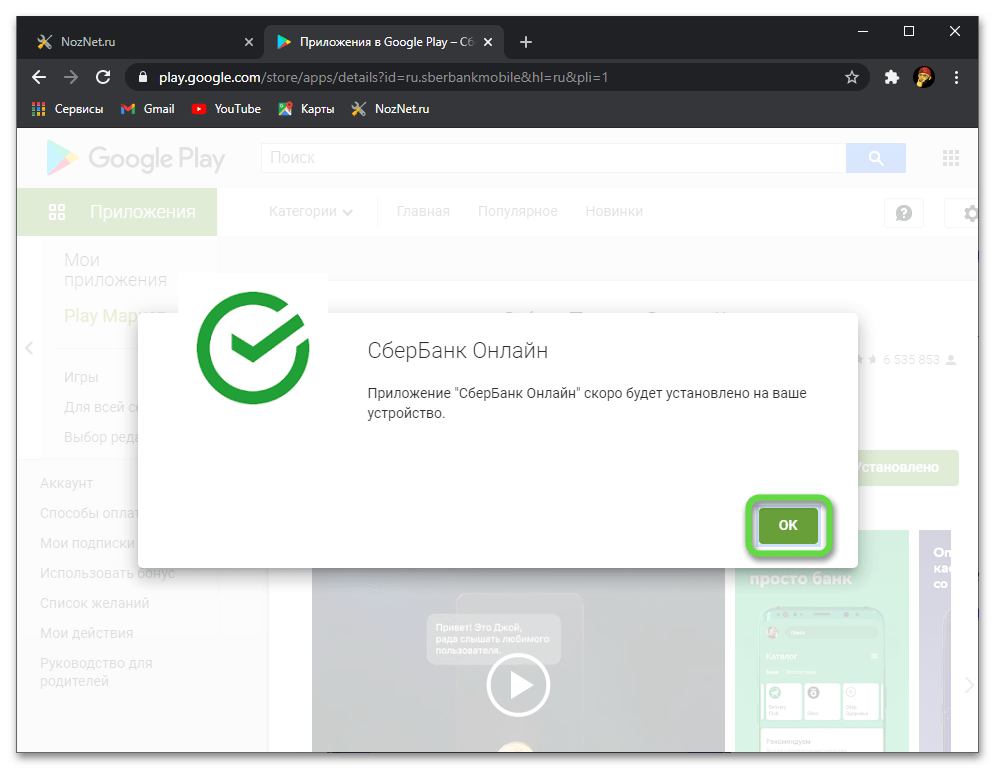Go back with the browser back arrow
The width and height of the screenshot is (995, 769).
pos(39,77)
